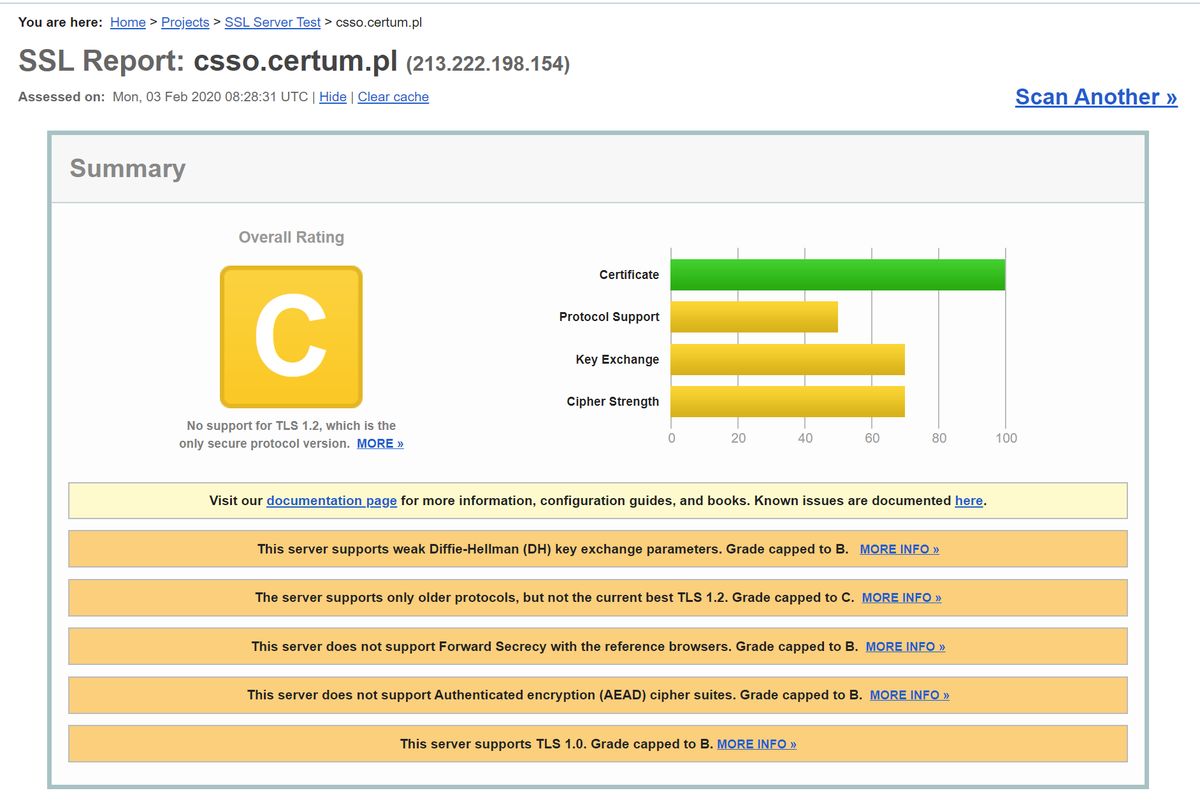
Task: Click the Summary section heading
Action: [127, 168]
